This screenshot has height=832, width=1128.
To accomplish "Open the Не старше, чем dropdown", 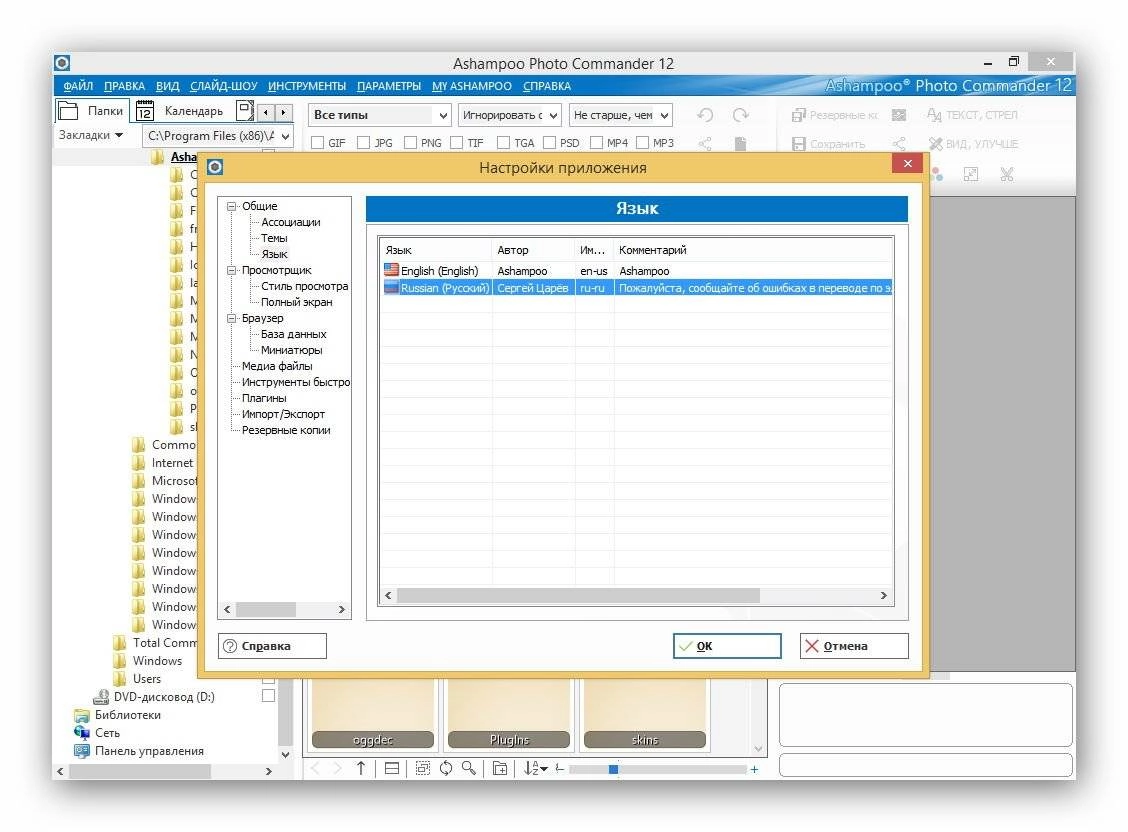I will (621, 115).
